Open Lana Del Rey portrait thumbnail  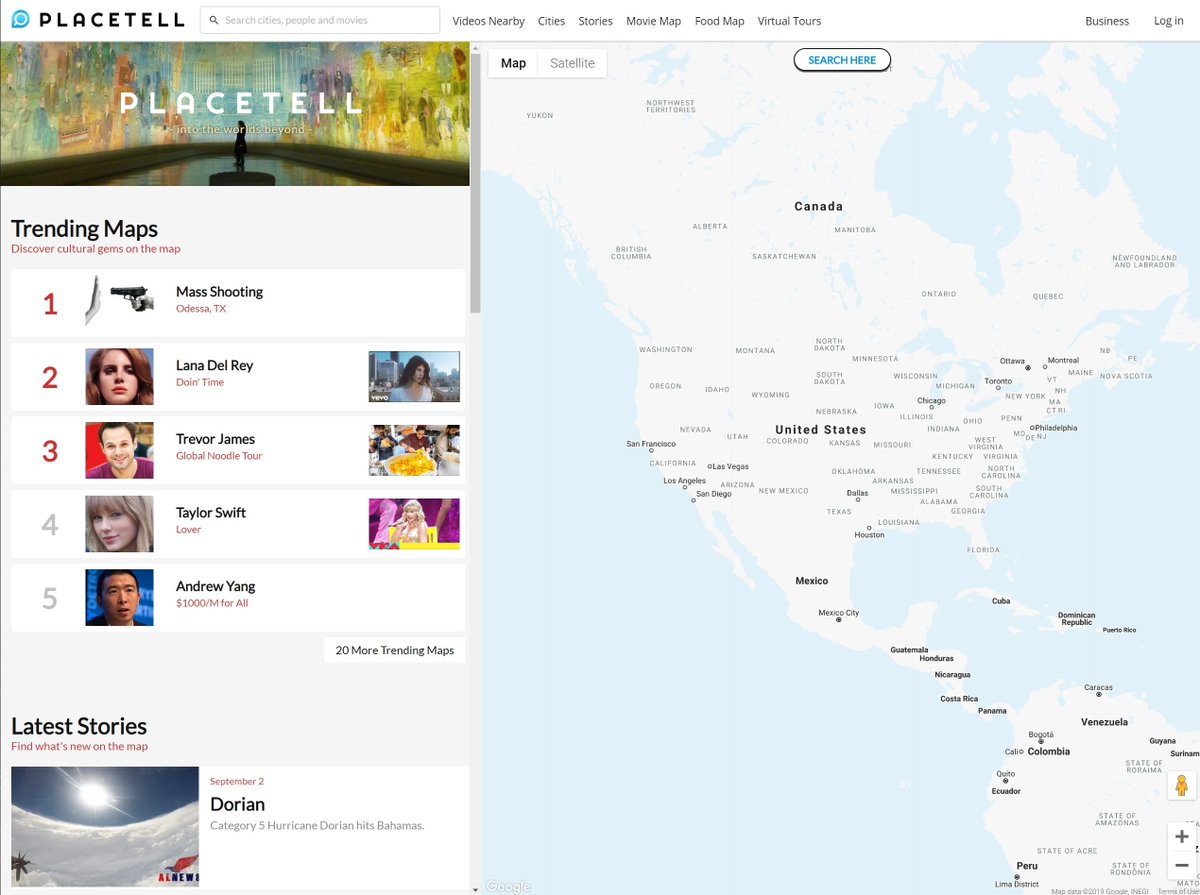click(119, 377)
